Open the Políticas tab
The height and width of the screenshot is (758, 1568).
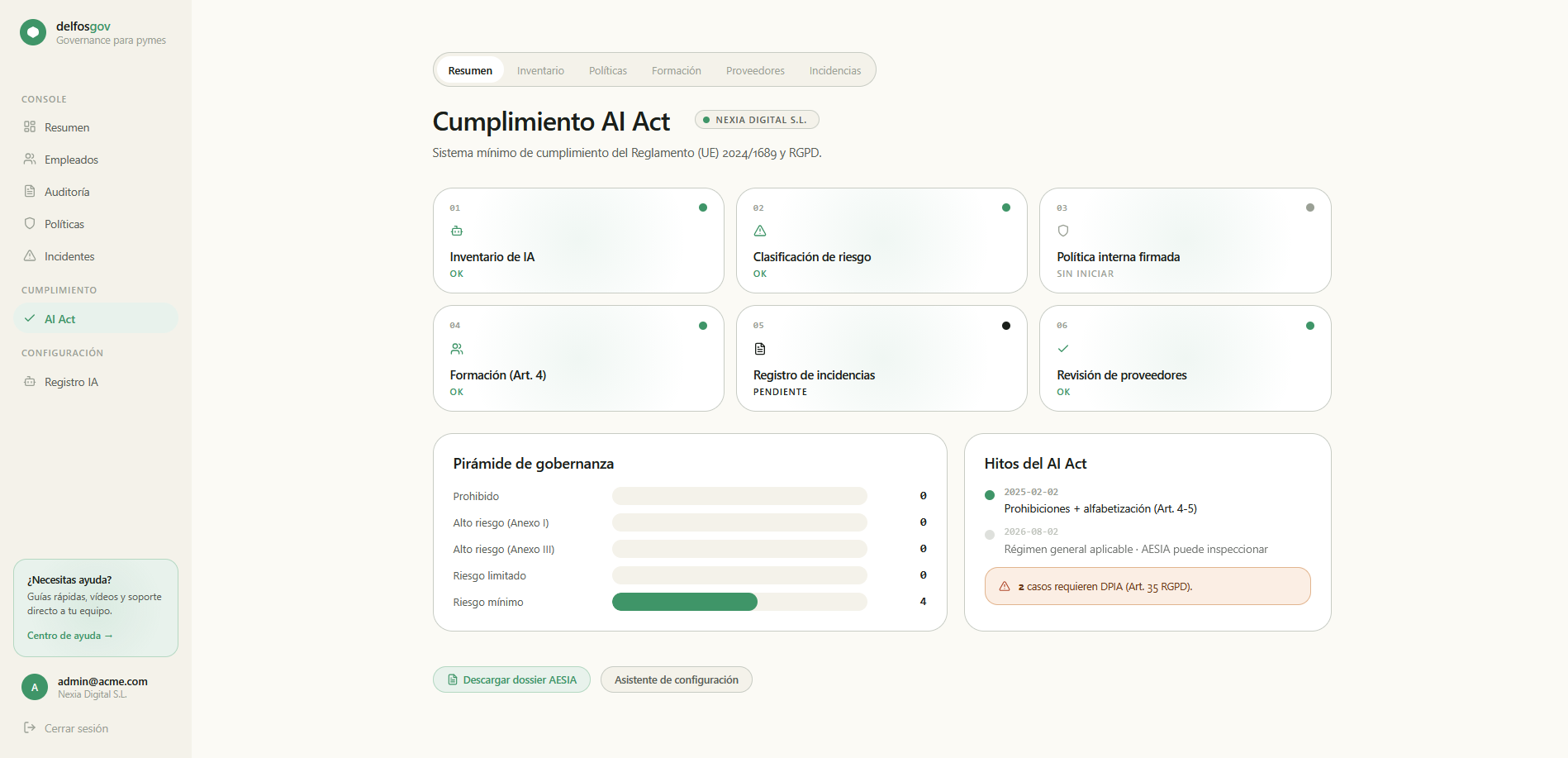coord(608,70)
